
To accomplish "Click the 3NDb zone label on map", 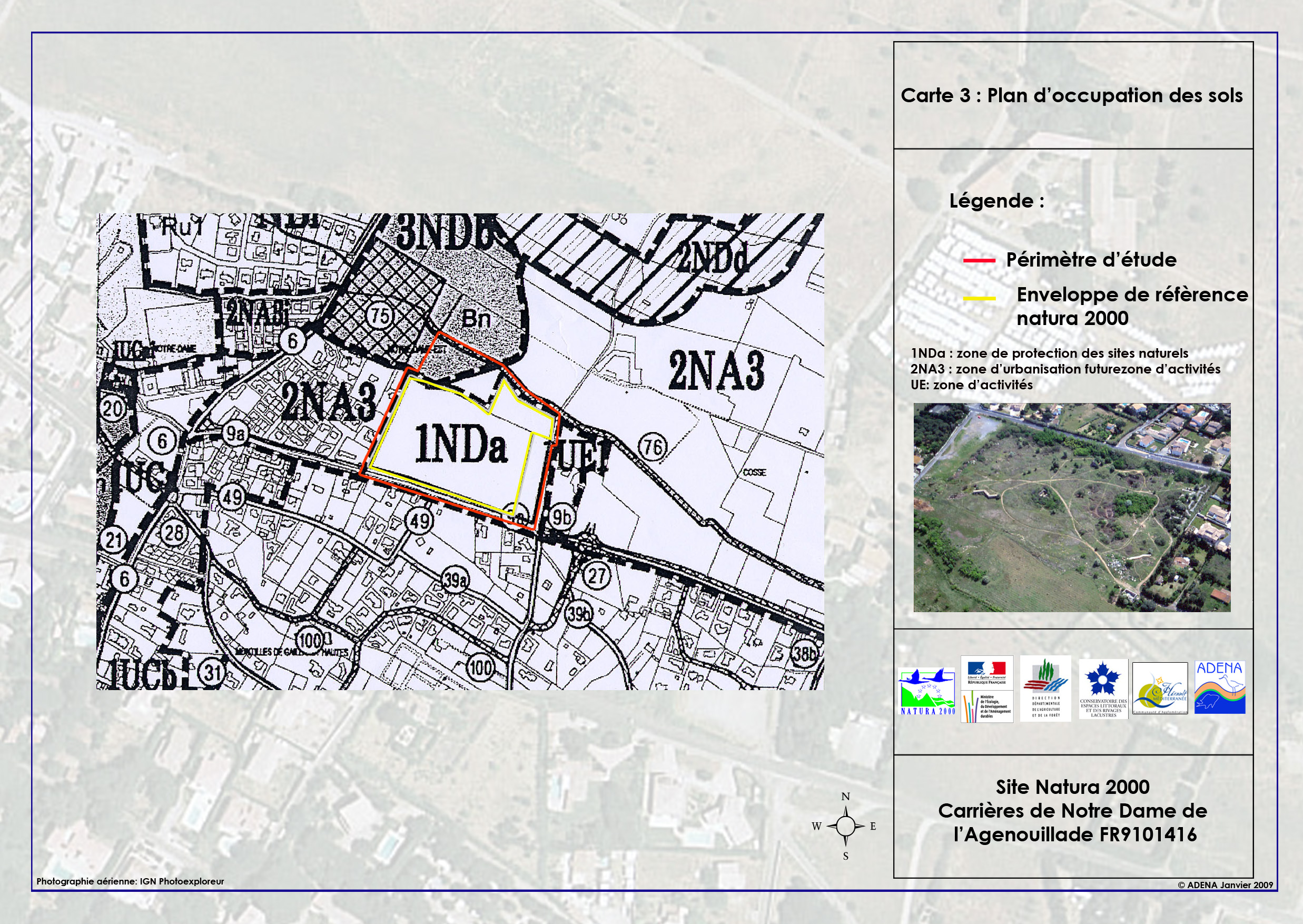I will (x=445, y=233).
